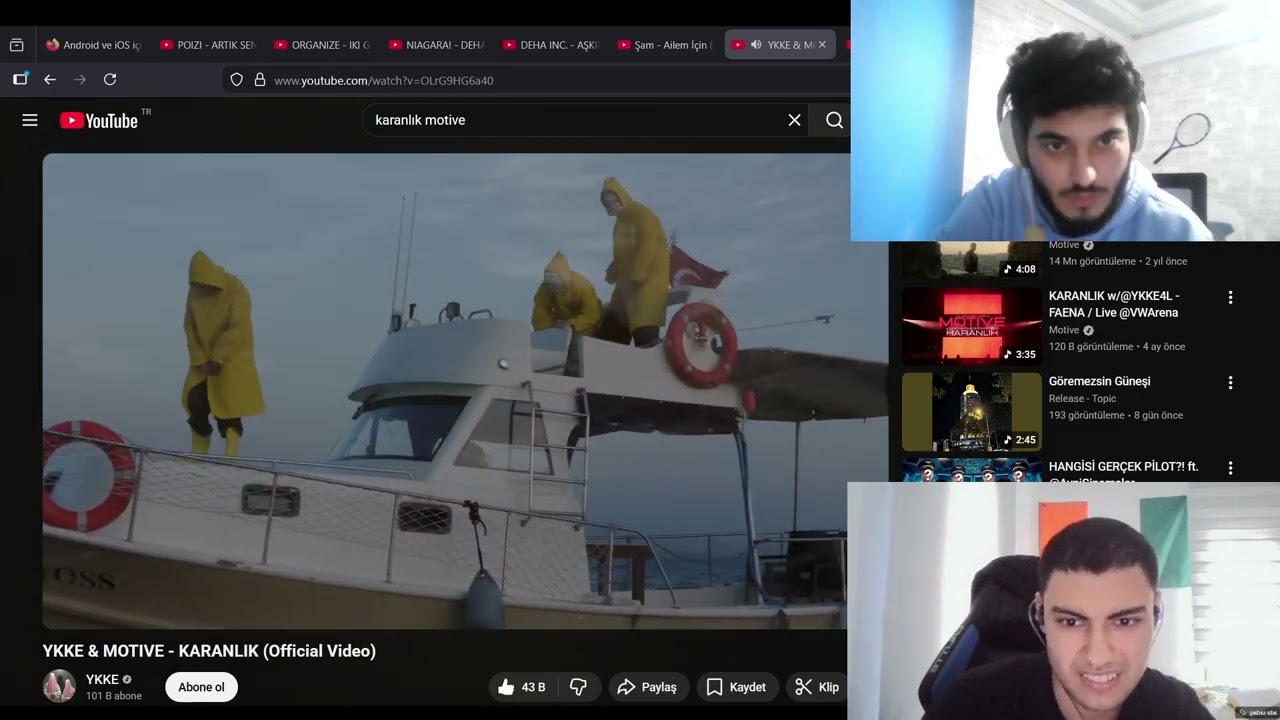Click the '101 B abone' subscriber count
Screen dimensions: 1280x720
[x=114, y=696]
